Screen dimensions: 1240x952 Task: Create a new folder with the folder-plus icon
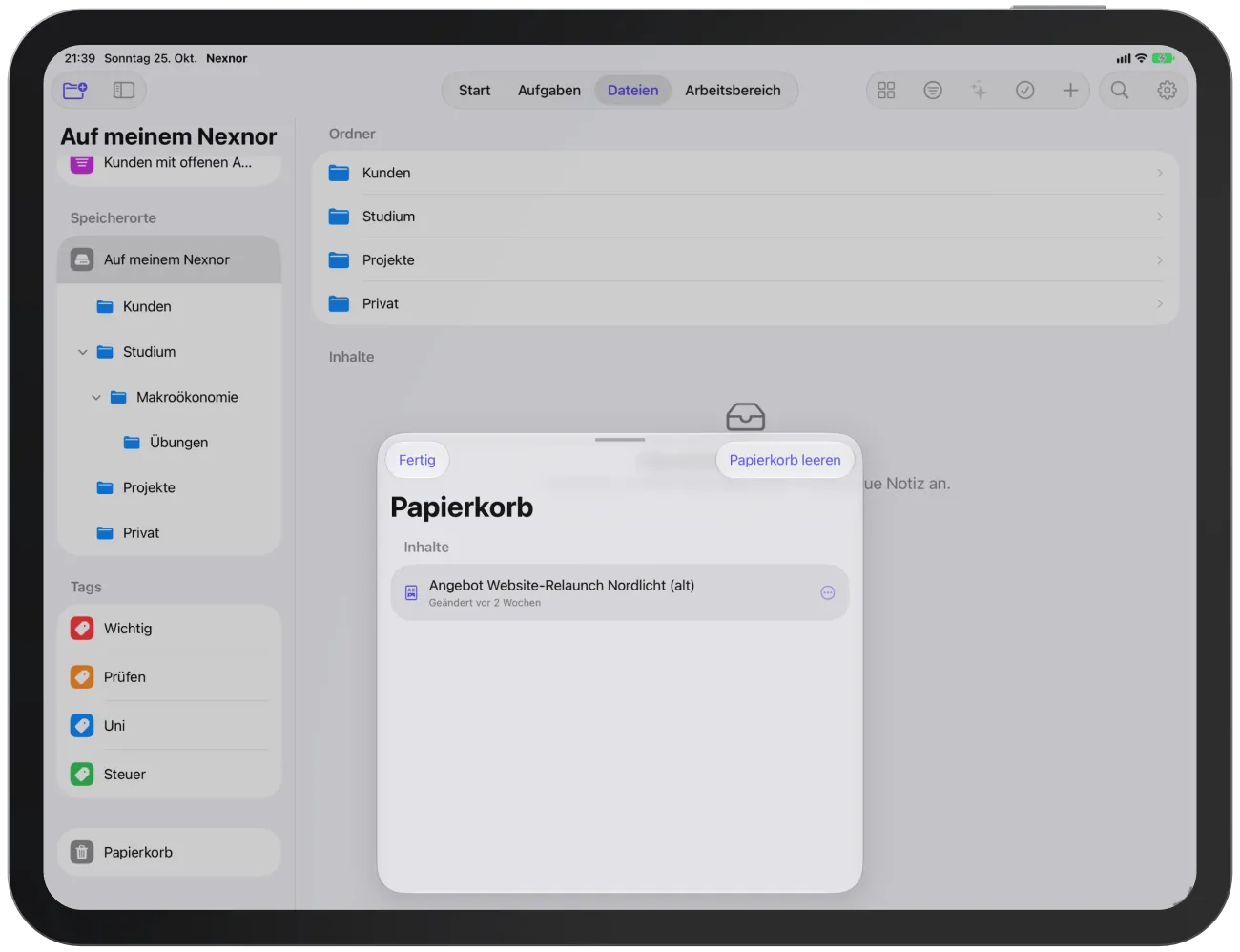click(74, 91)
